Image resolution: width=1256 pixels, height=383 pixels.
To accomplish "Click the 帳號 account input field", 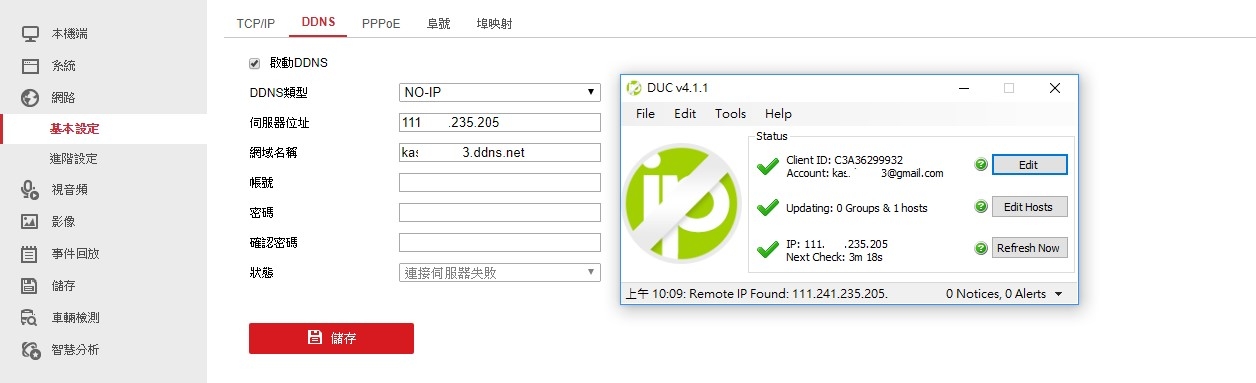I will tap(500, 182).
